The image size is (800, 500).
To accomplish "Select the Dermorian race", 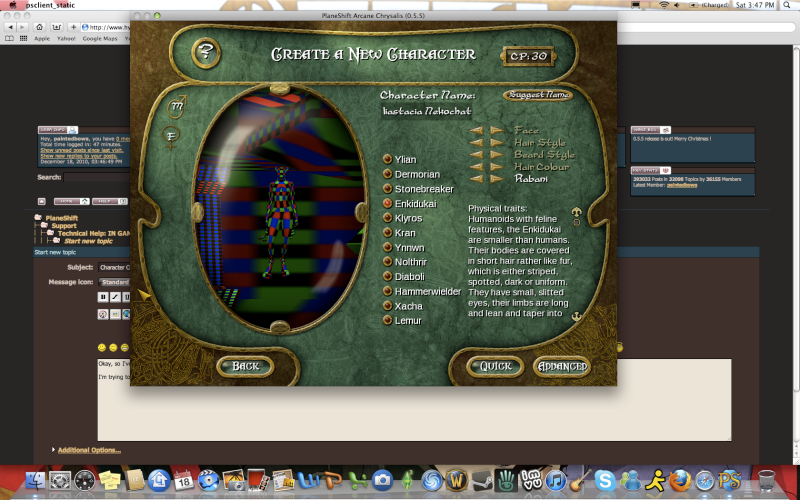I will pos(412,174).
